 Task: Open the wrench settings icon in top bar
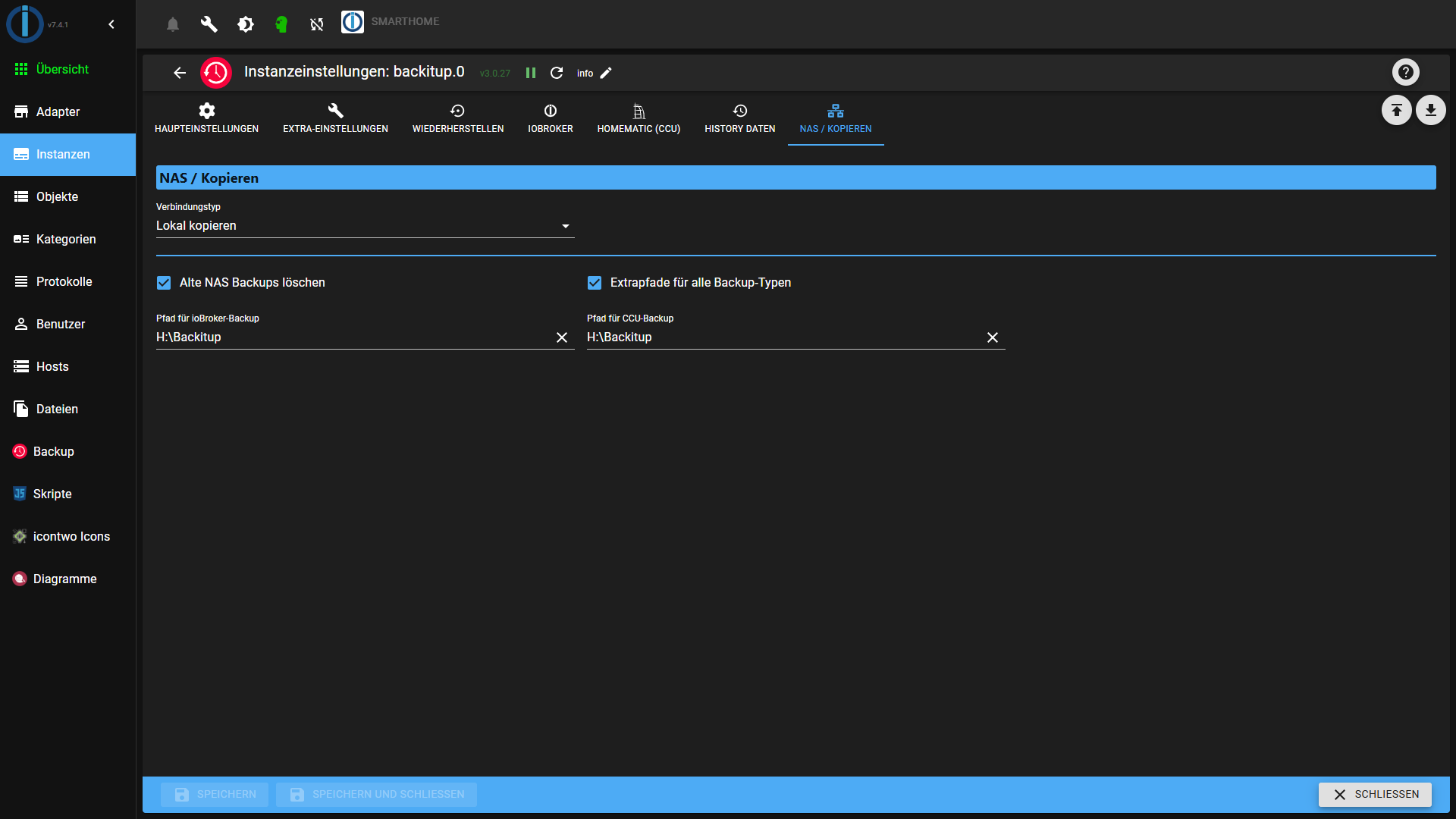[209, 24]
